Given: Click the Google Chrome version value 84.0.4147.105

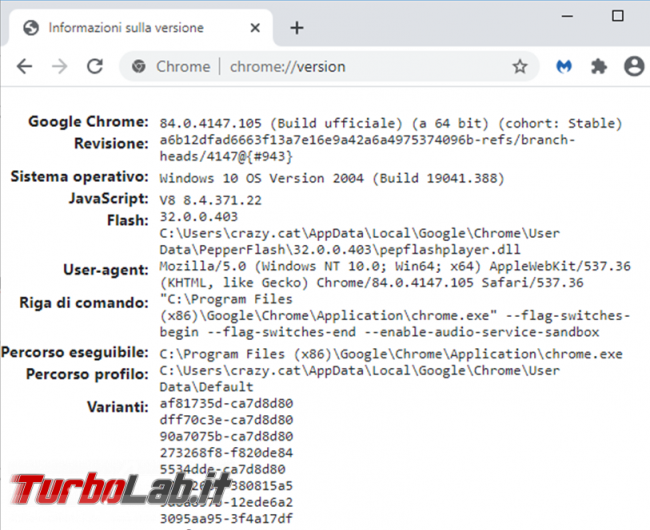Looking at the screenshot, I should (x=211, y=123).
